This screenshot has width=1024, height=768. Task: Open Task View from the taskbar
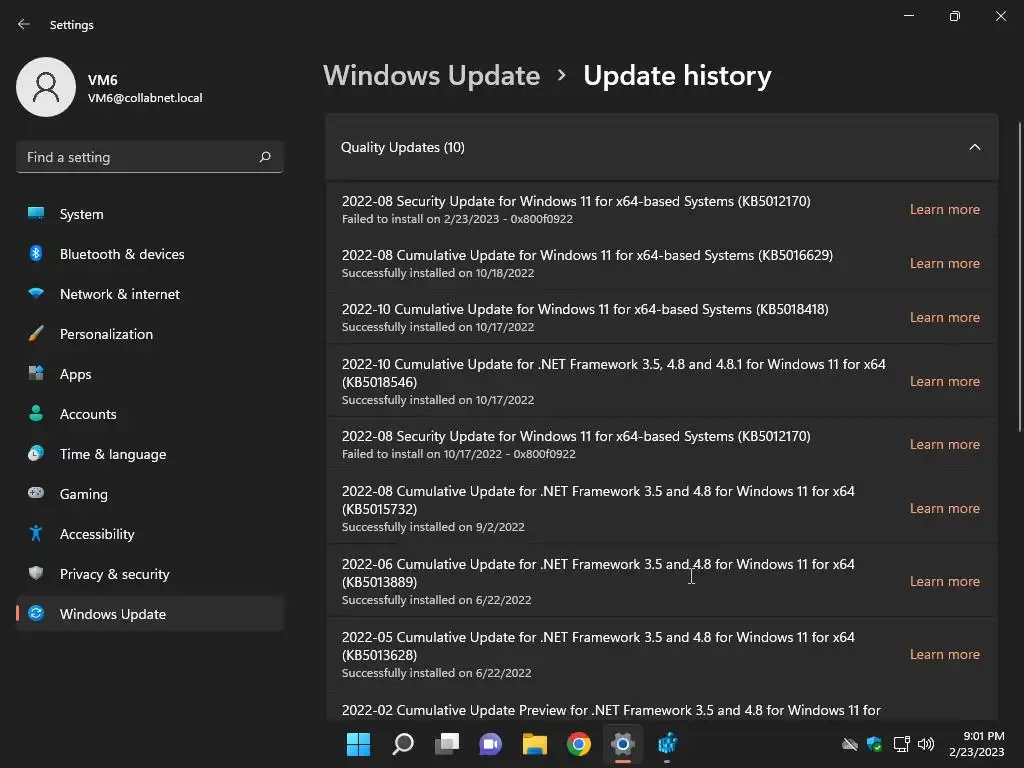tap(447, 744)
